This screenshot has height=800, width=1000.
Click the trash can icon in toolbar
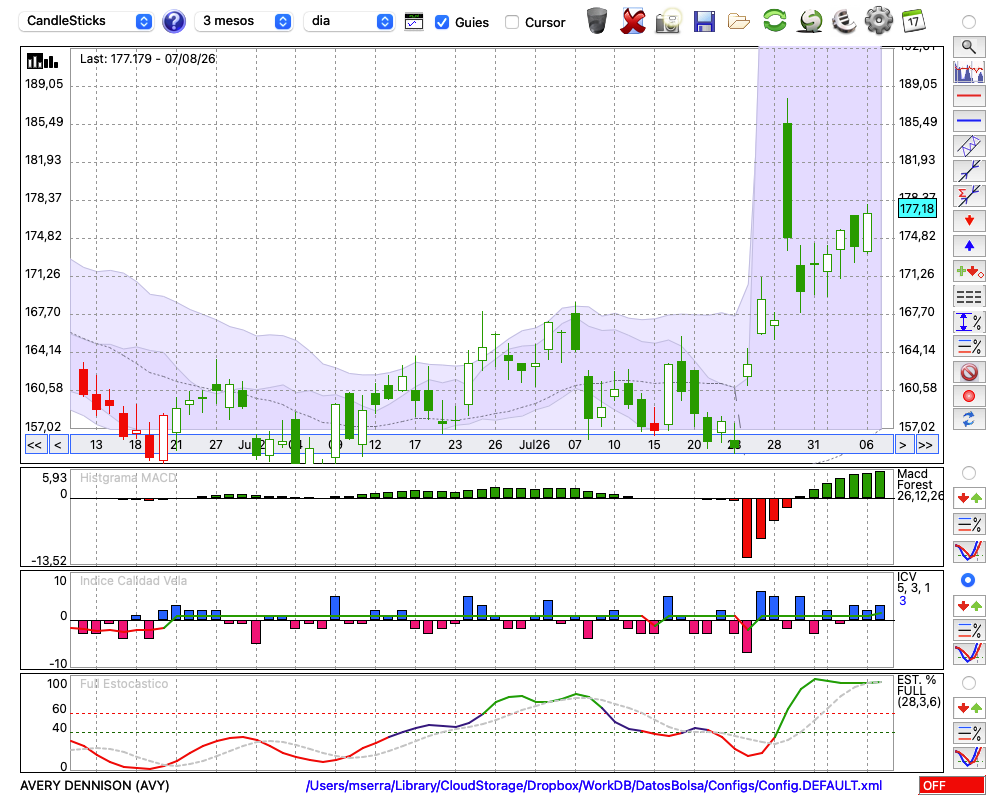(597, 21)
